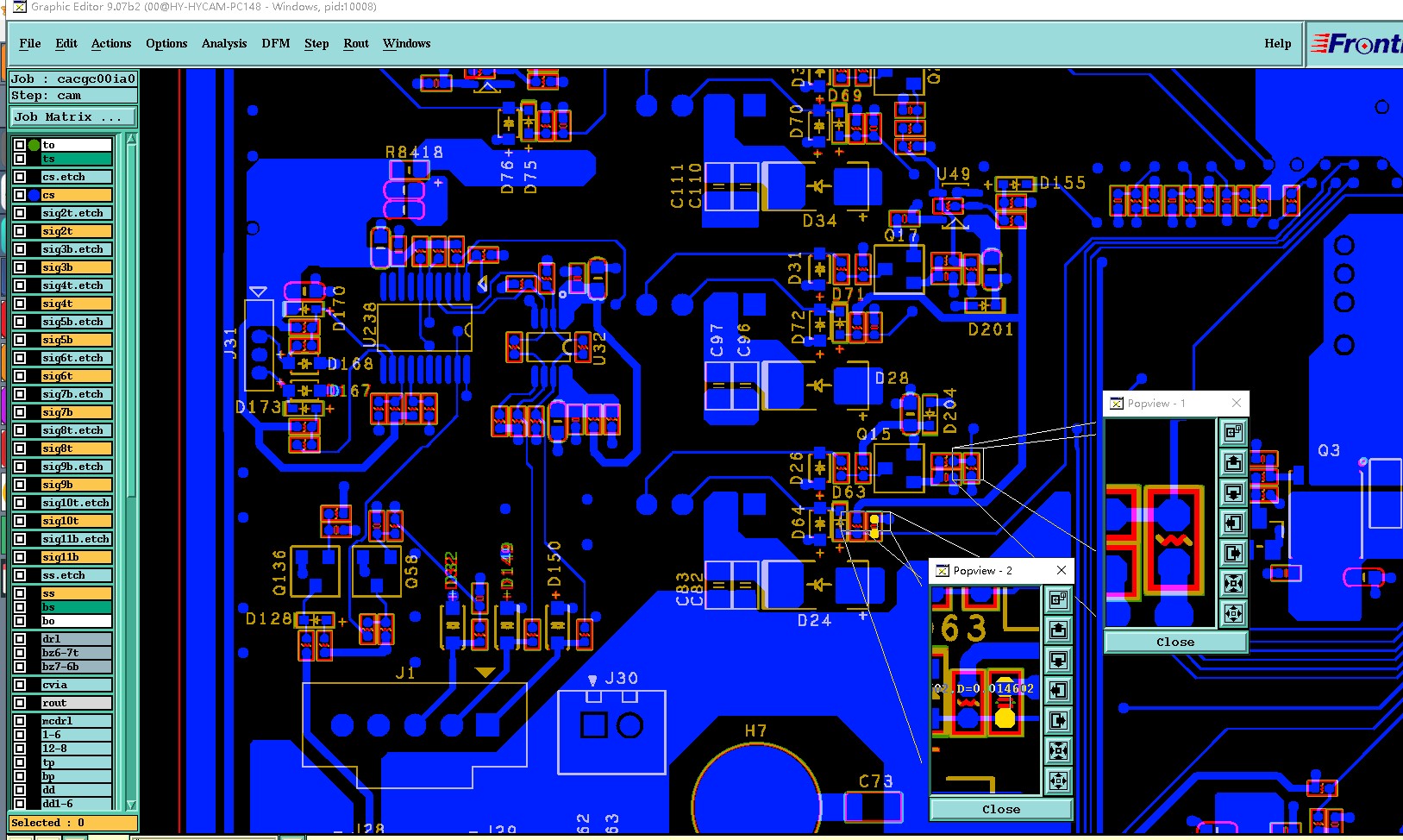Close Popview 2 with its Close button
1403x840 pixels.
click(x=1001, y=809)
